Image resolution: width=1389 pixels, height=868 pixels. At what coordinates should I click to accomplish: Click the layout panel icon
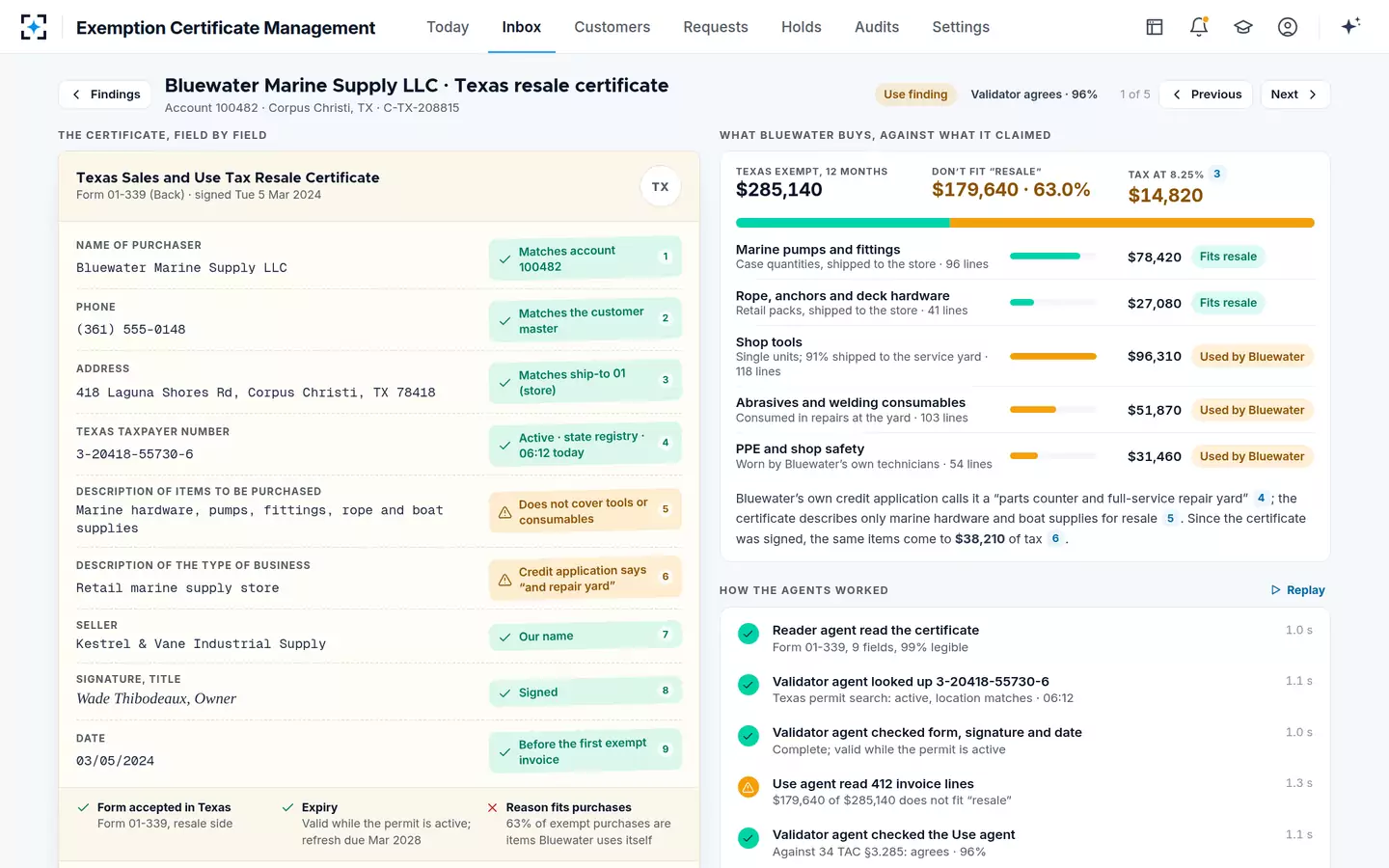1155,27
